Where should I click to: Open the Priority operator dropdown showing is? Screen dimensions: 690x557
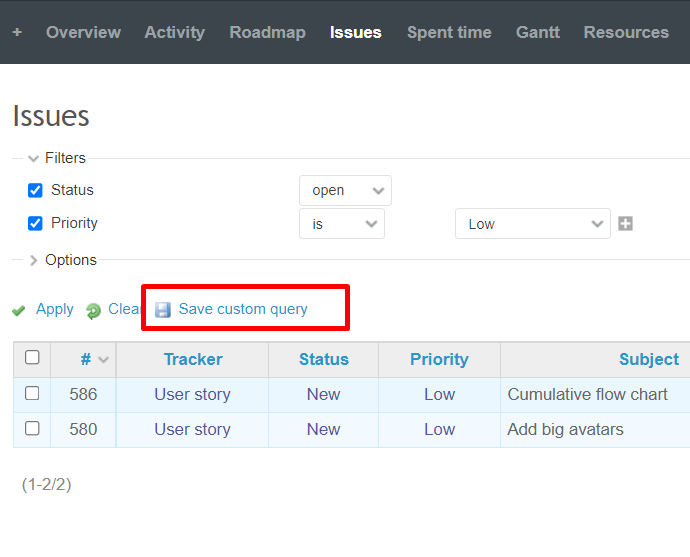(x=341, y=224)
